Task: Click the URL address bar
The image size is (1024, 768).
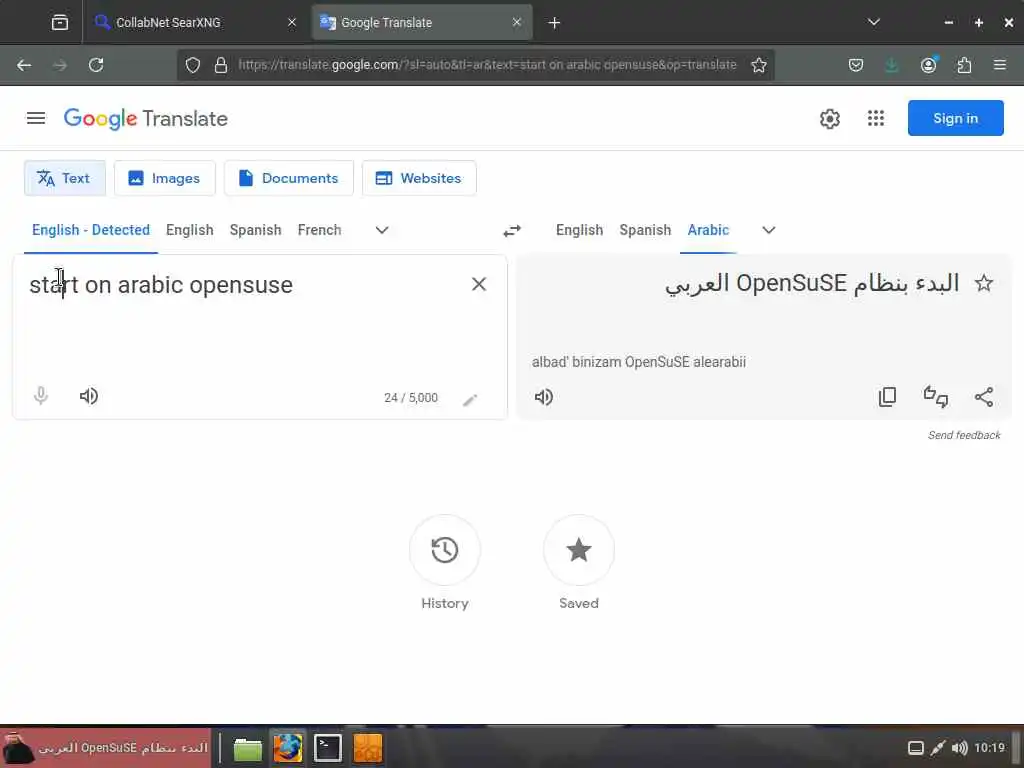Action: click(487, 65)
